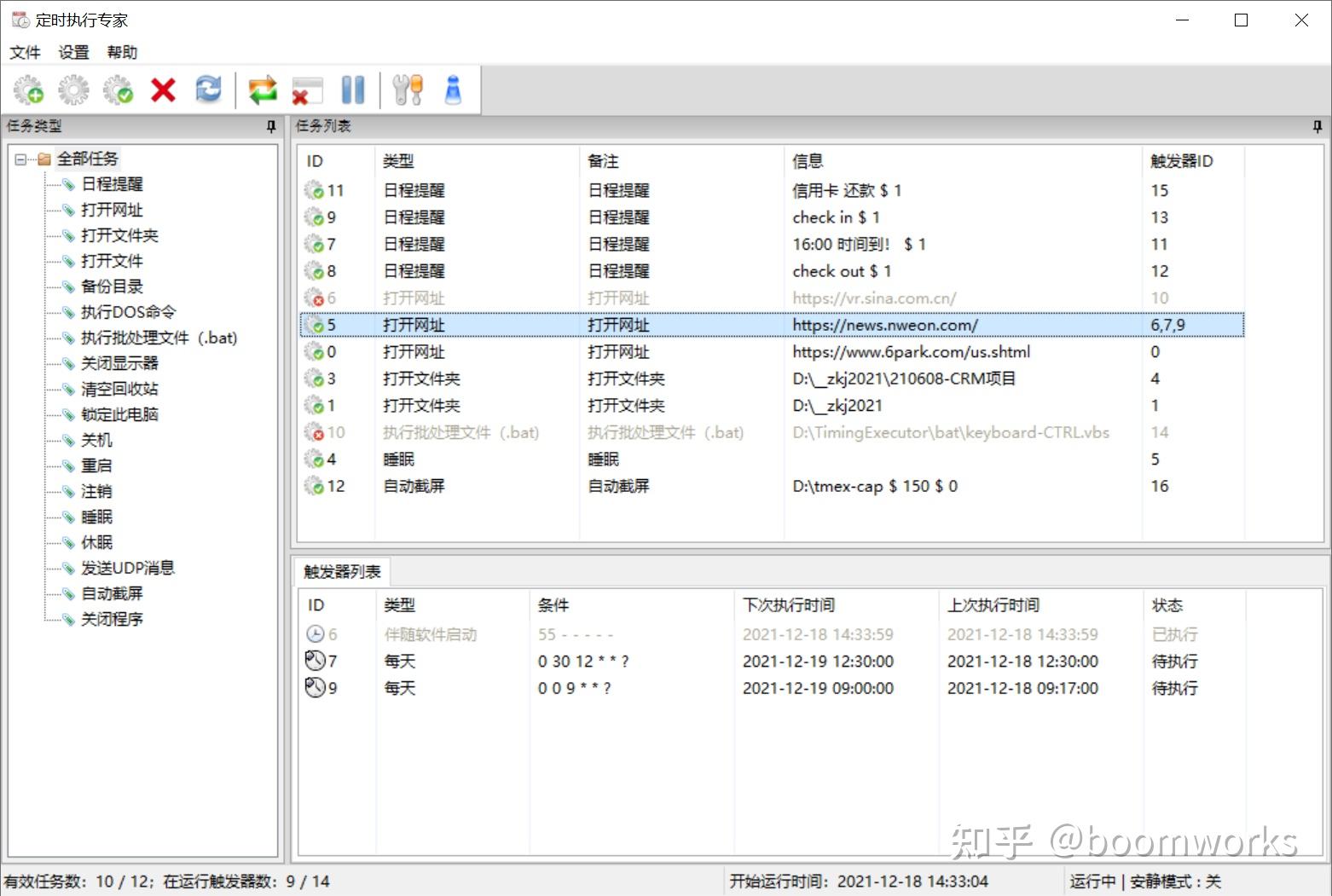
Task: Click the 伴随软件启动 trigger row
Action: point(773,633)
